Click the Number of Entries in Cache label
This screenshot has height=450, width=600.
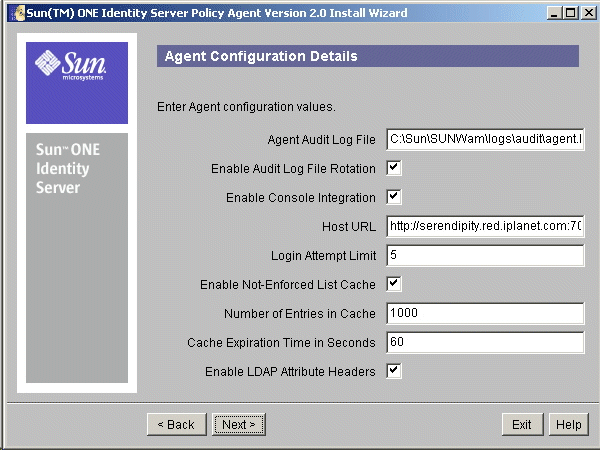300,313
